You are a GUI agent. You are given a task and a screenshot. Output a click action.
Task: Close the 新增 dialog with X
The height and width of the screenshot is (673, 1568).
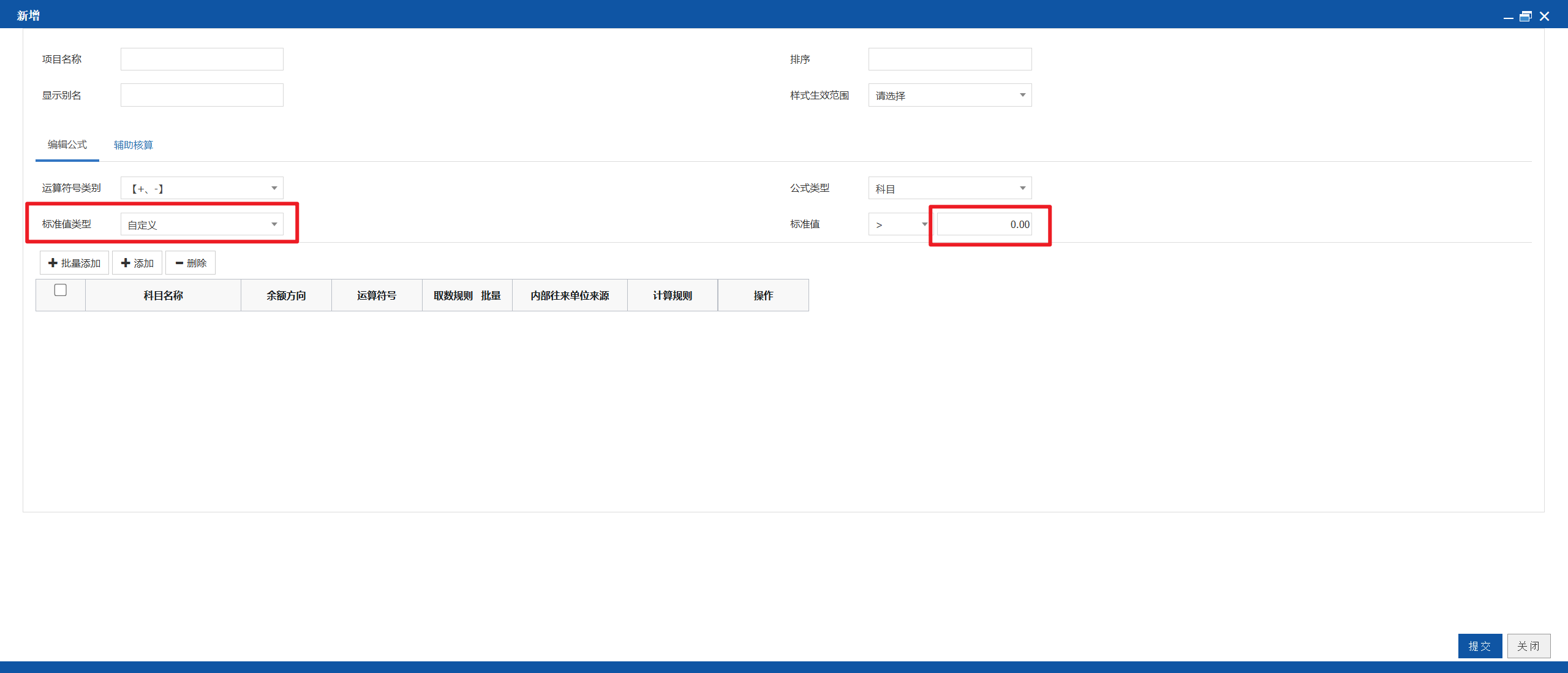(1545, 17)
